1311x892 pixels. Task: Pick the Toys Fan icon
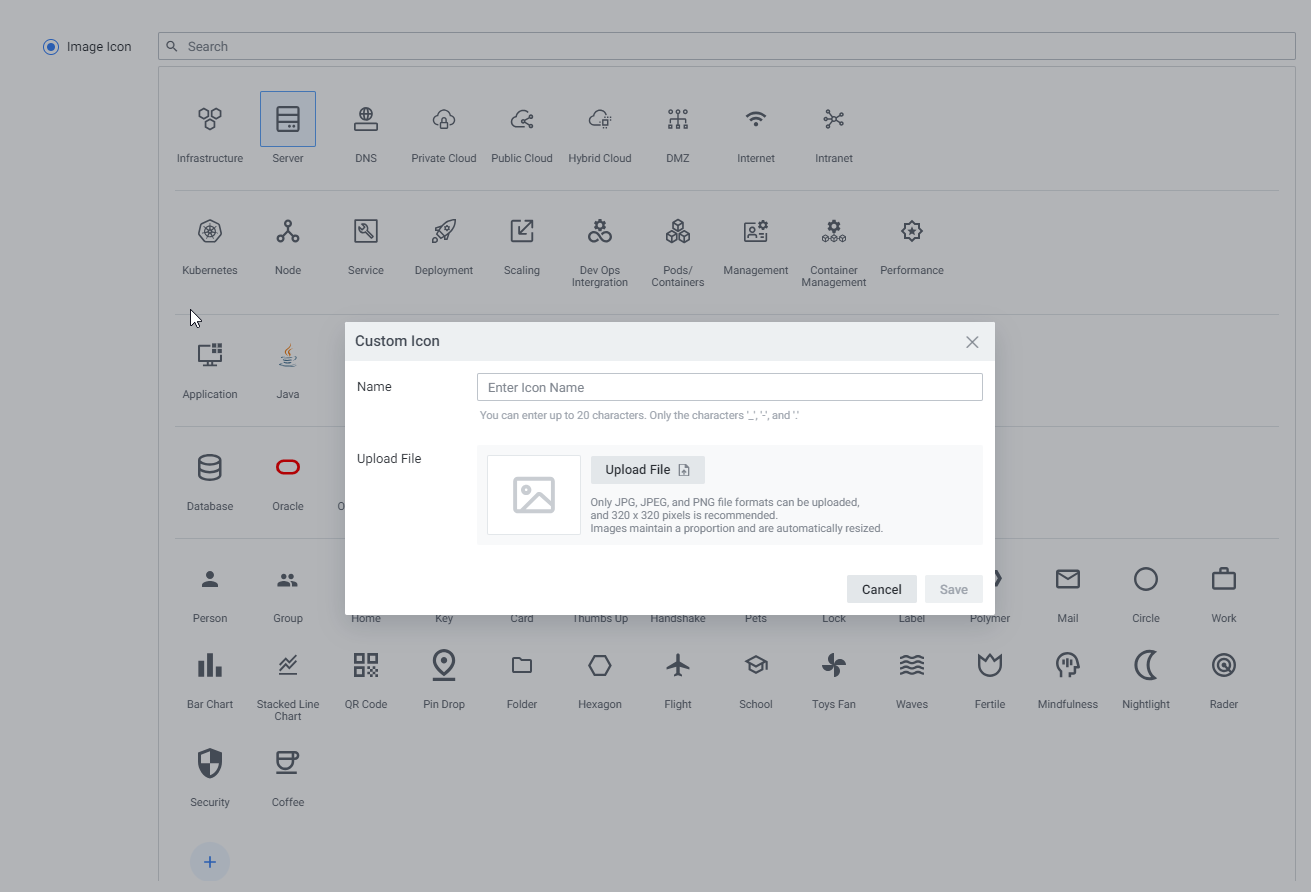click(x=834, y=666)
